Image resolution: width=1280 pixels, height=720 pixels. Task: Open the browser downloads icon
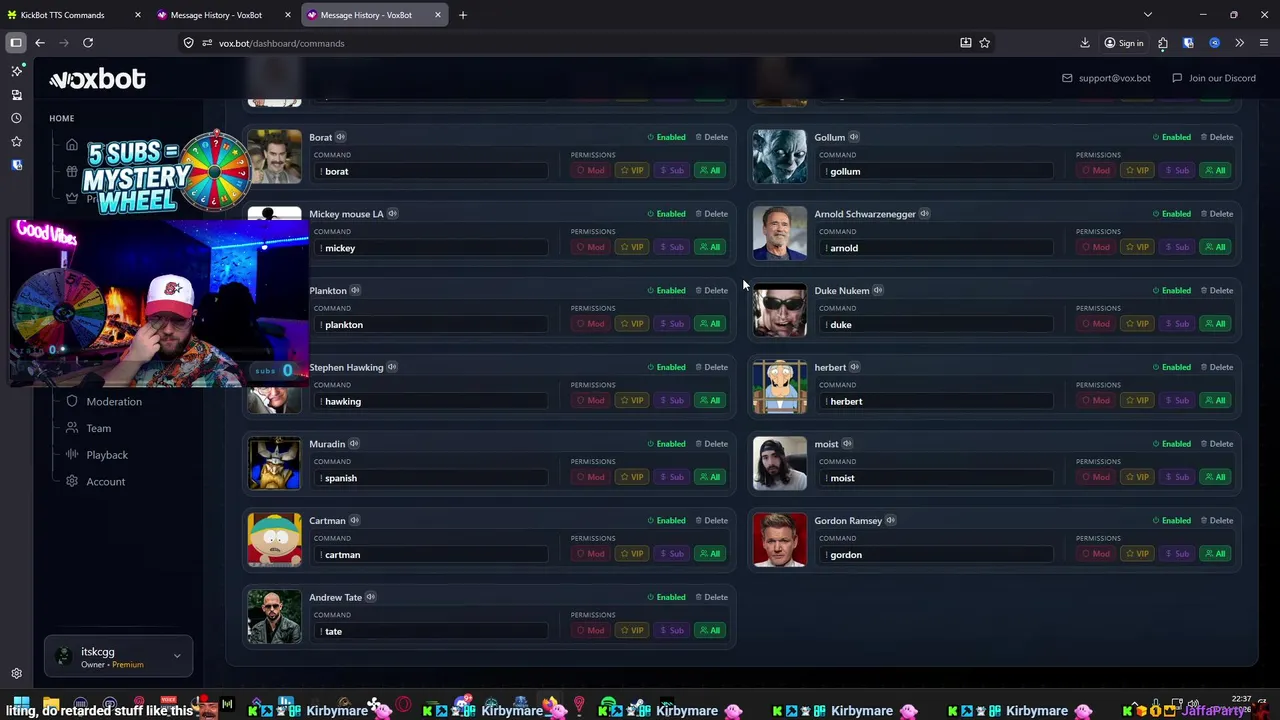pyautogui.click(x=1085, y=43)
